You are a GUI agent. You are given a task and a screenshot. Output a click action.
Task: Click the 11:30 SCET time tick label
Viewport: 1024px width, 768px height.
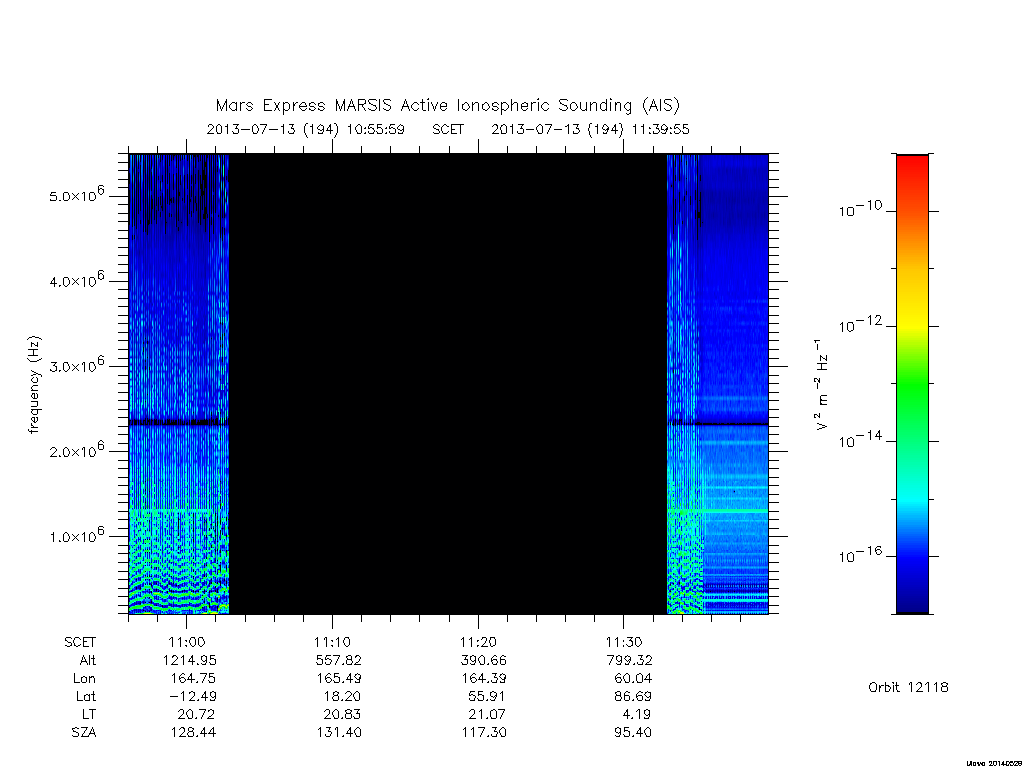coord(624,642)
